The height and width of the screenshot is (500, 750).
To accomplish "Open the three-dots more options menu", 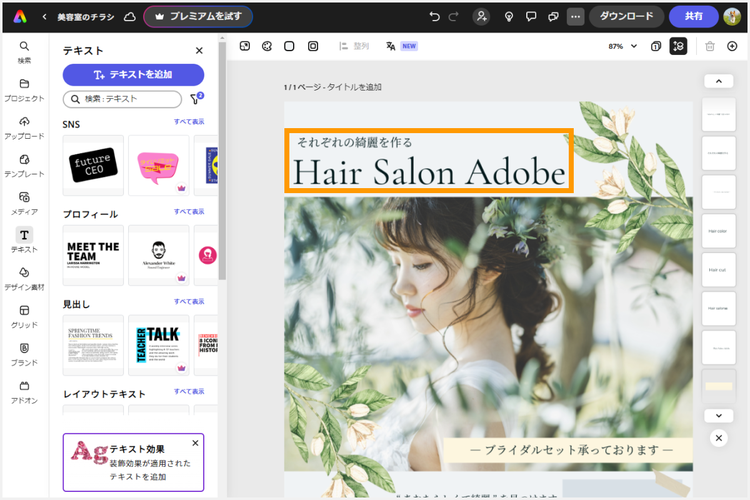I will coord(575,17).
